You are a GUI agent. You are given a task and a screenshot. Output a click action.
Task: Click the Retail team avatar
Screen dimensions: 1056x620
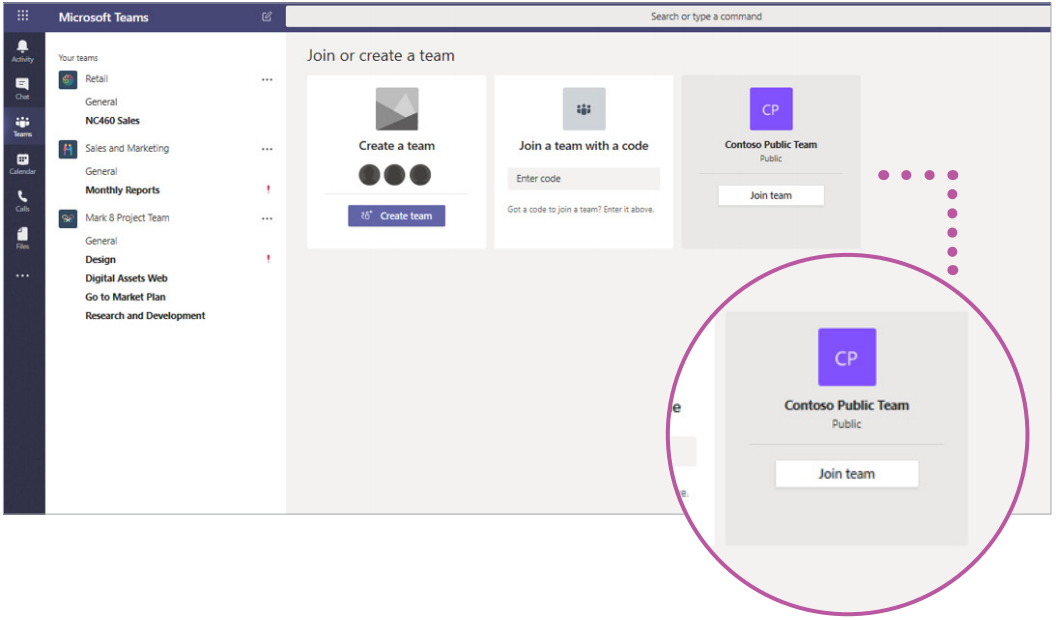67,79
